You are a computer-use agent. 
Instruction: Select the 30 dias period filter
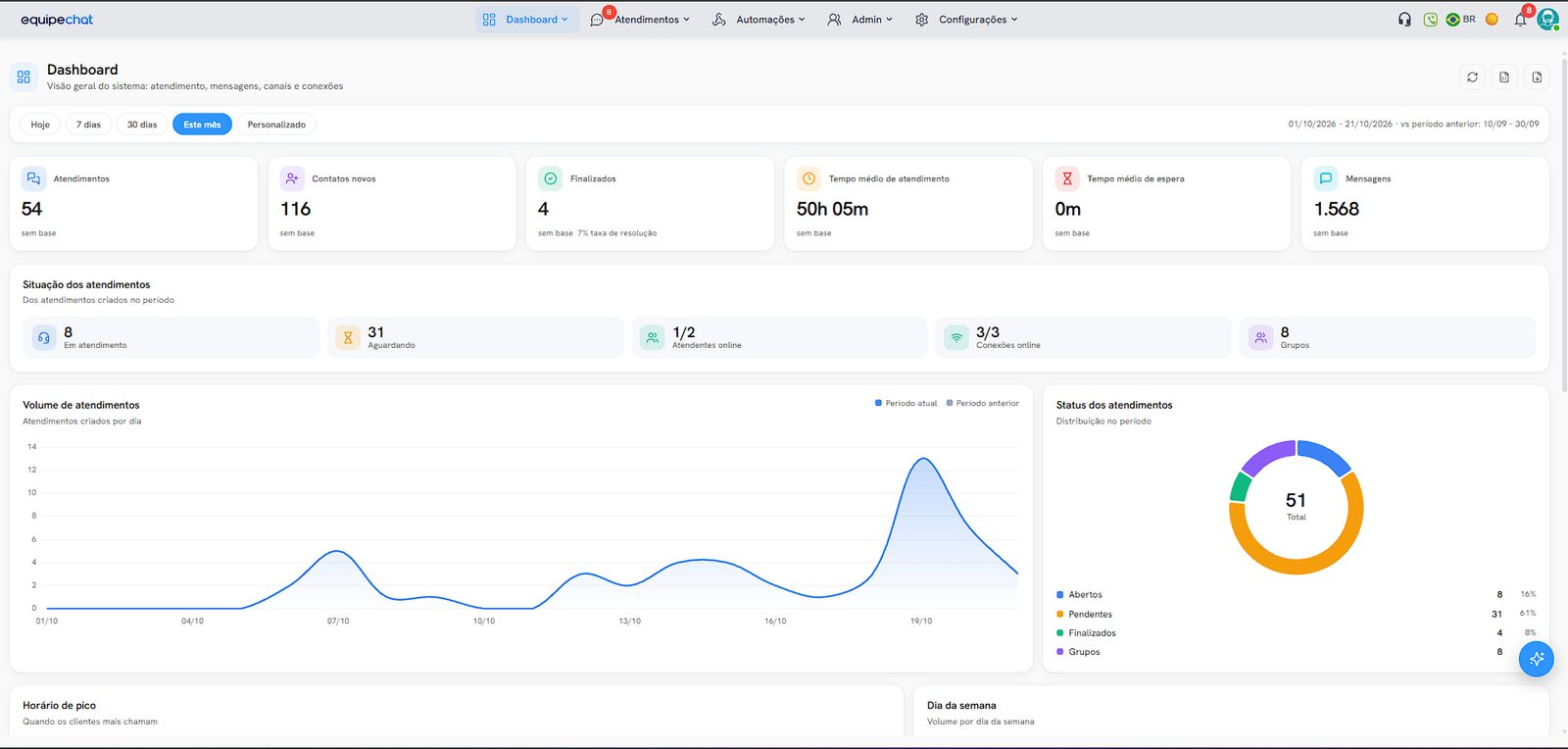tap(142, 125)
